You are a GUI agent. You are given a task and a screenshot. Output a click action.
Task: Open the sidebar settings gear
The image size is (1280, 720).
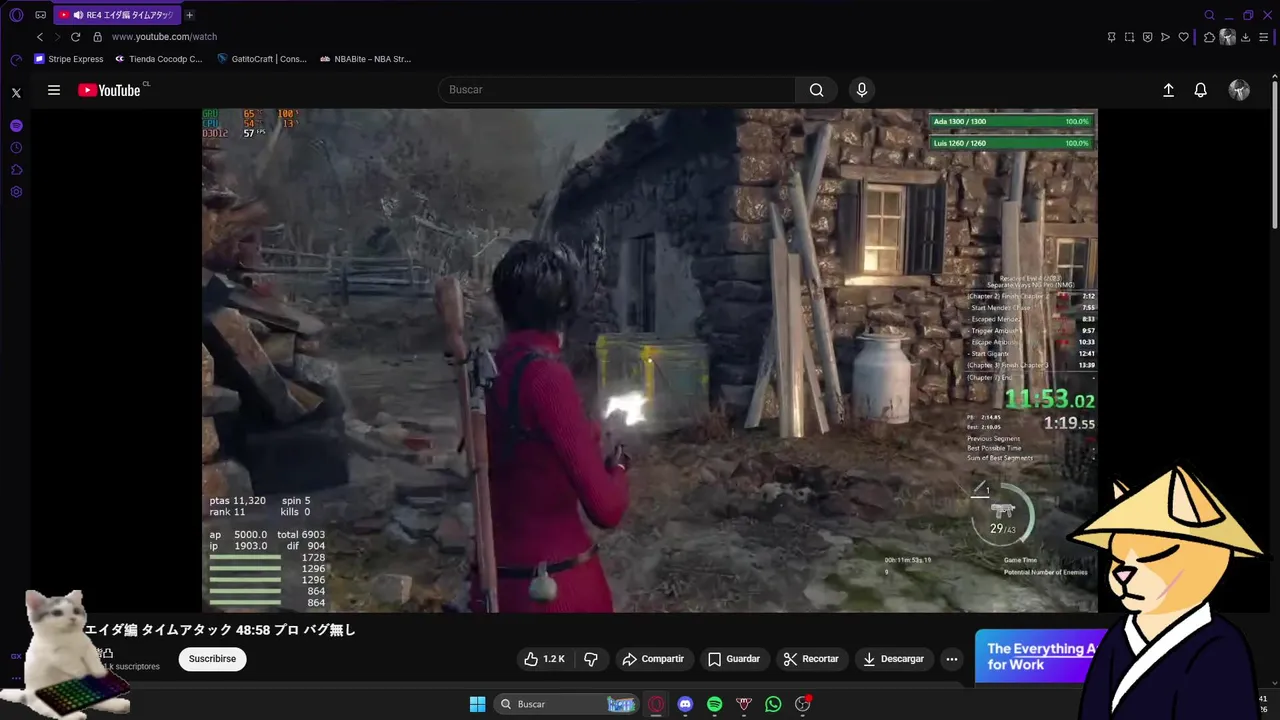16,192
